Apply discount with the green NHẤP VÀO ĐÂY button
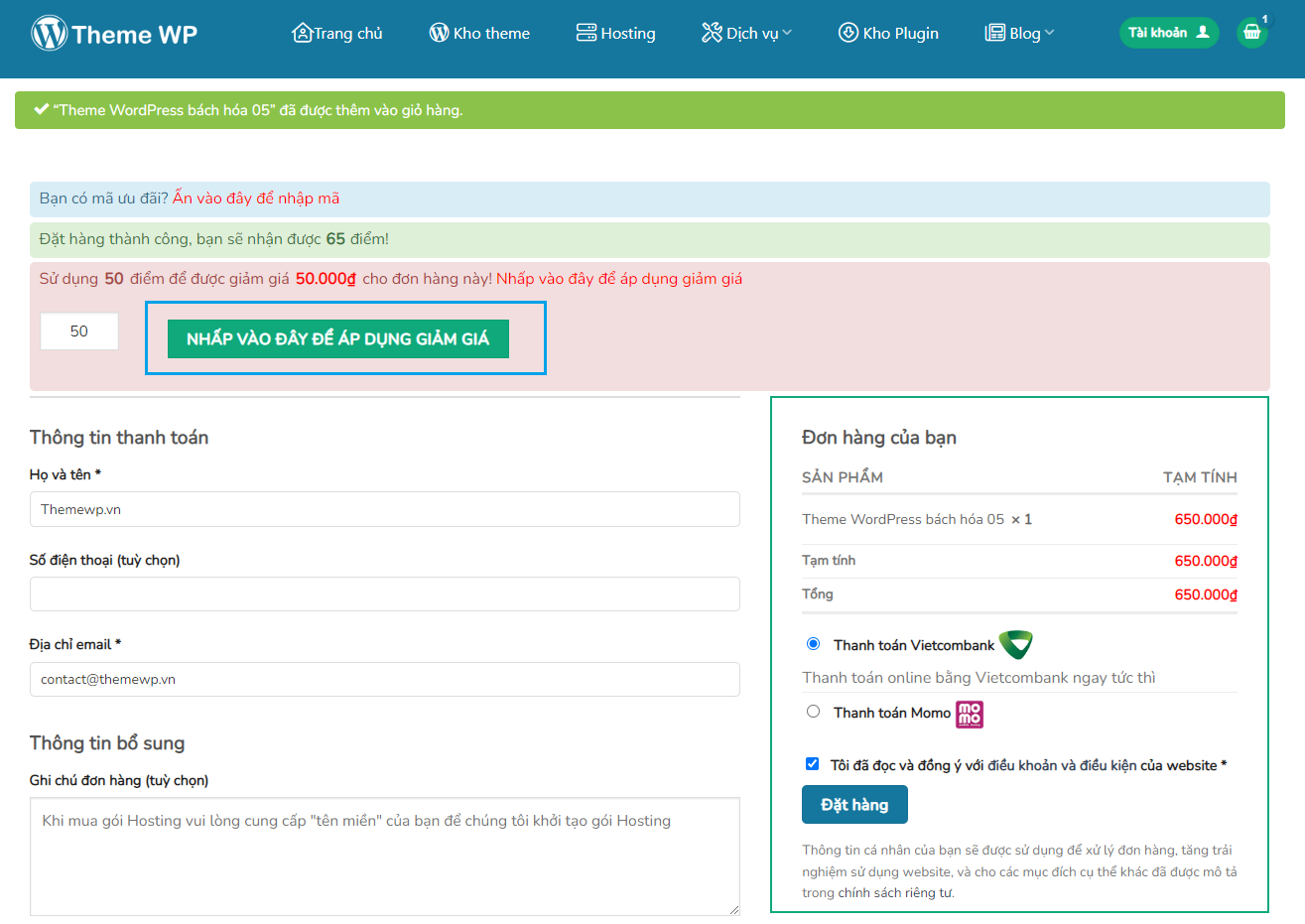 [337, 338]
